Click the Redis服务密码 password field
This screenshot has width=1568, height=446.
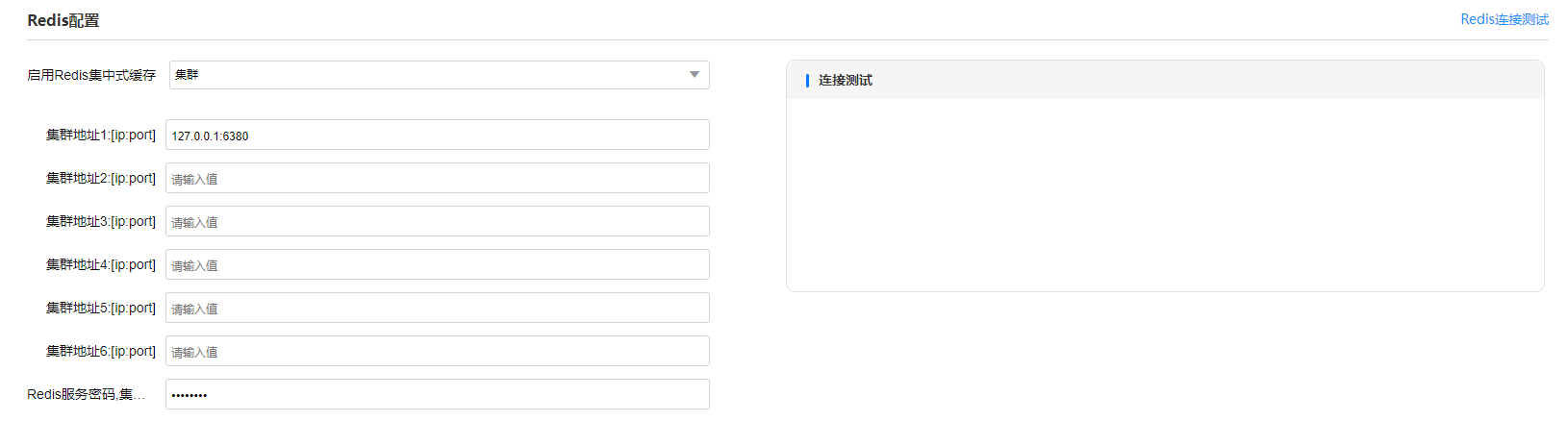coord(437,395)
